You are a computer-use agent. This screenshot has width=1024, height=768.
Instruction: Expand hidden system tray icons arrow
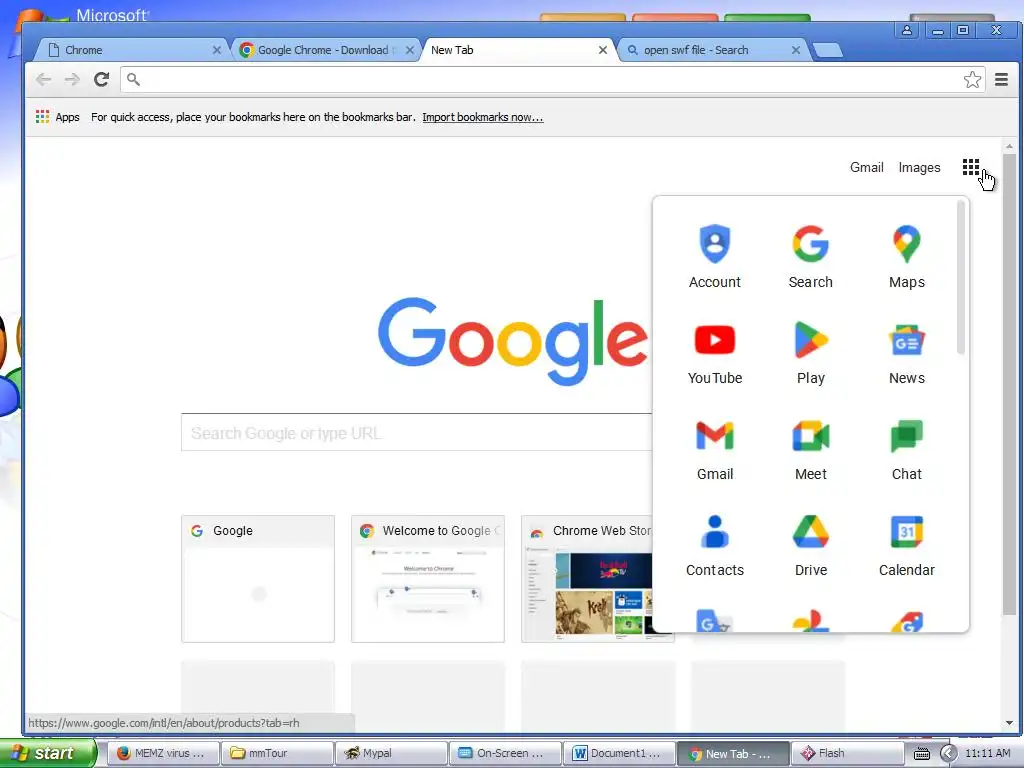tap(948, 754)
